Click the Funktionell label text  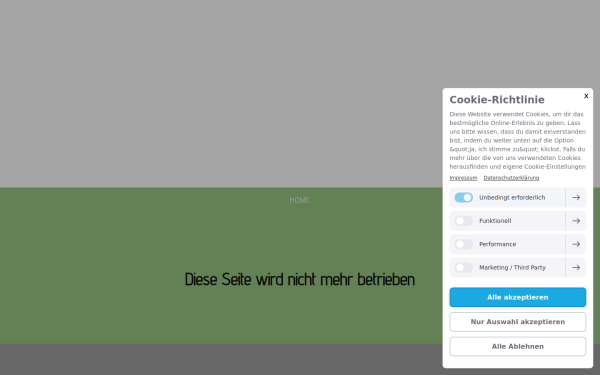click(x=495, y=221)
